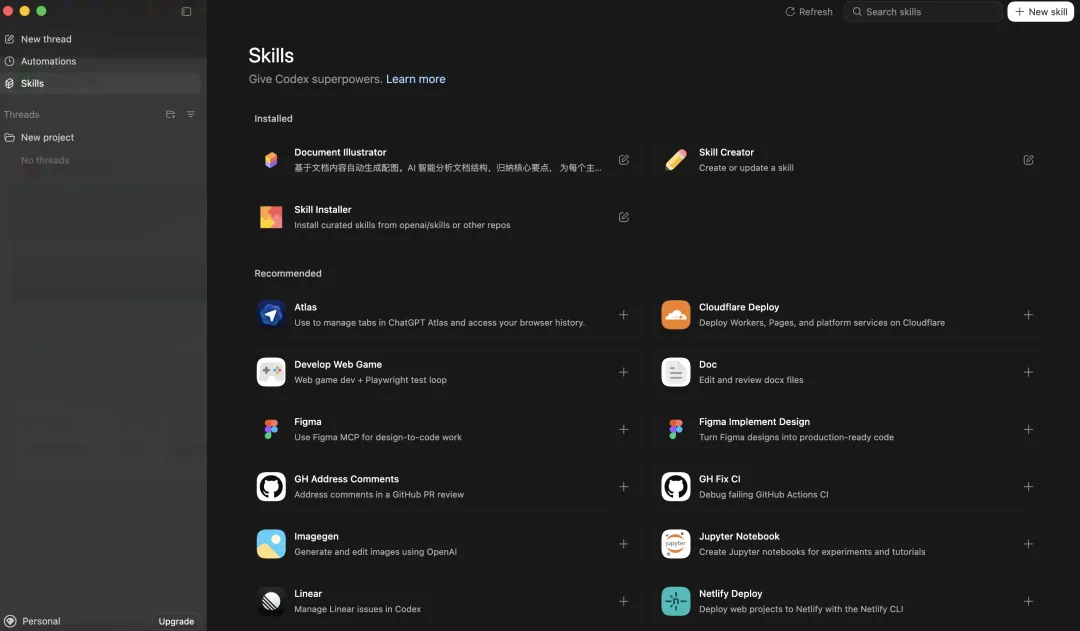Click the Skill Installer puzzle icon
Viewport: 1080px width, 631px height.
(271, 217)
